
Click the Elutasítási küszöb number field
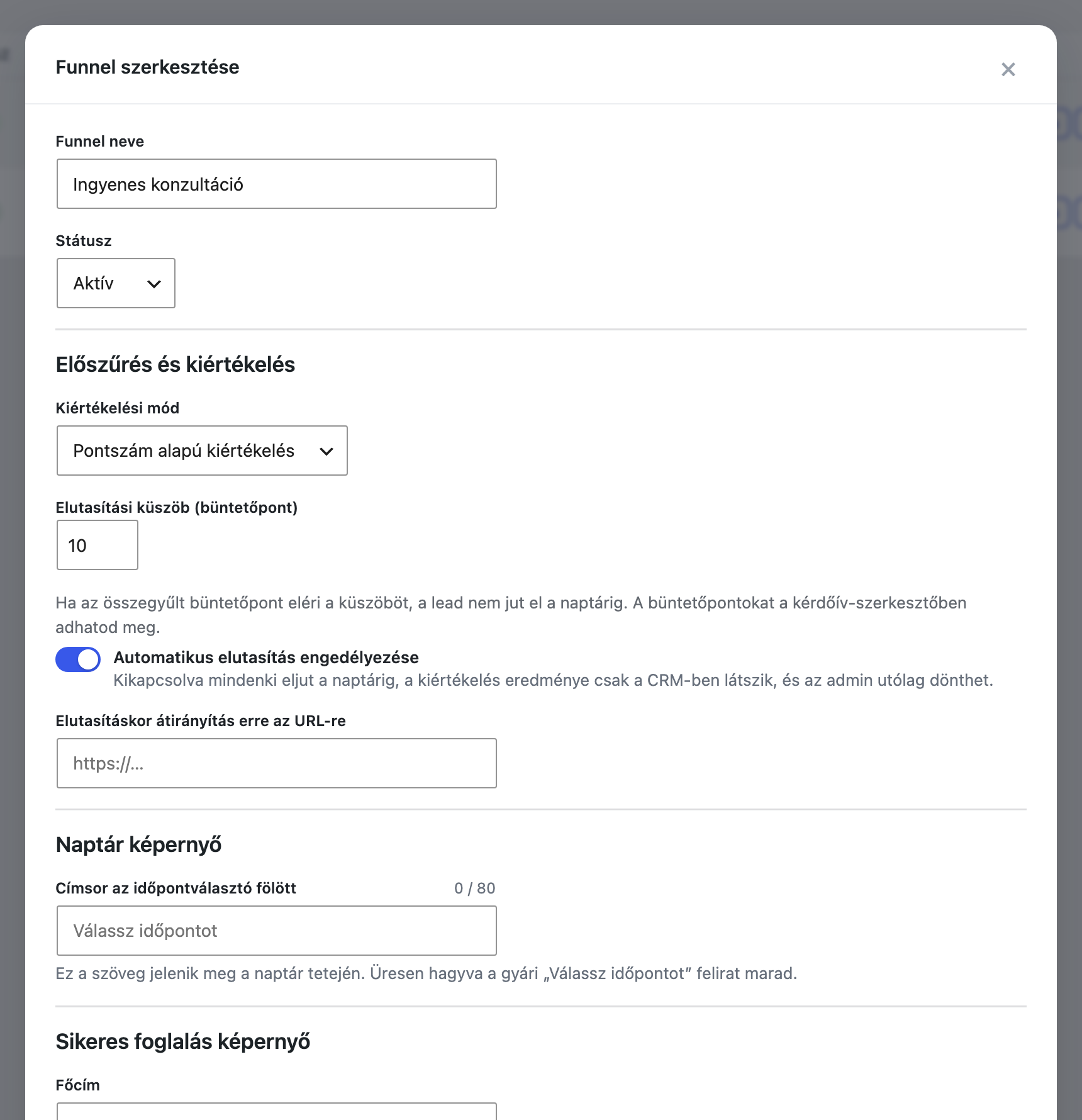[98, 545]
